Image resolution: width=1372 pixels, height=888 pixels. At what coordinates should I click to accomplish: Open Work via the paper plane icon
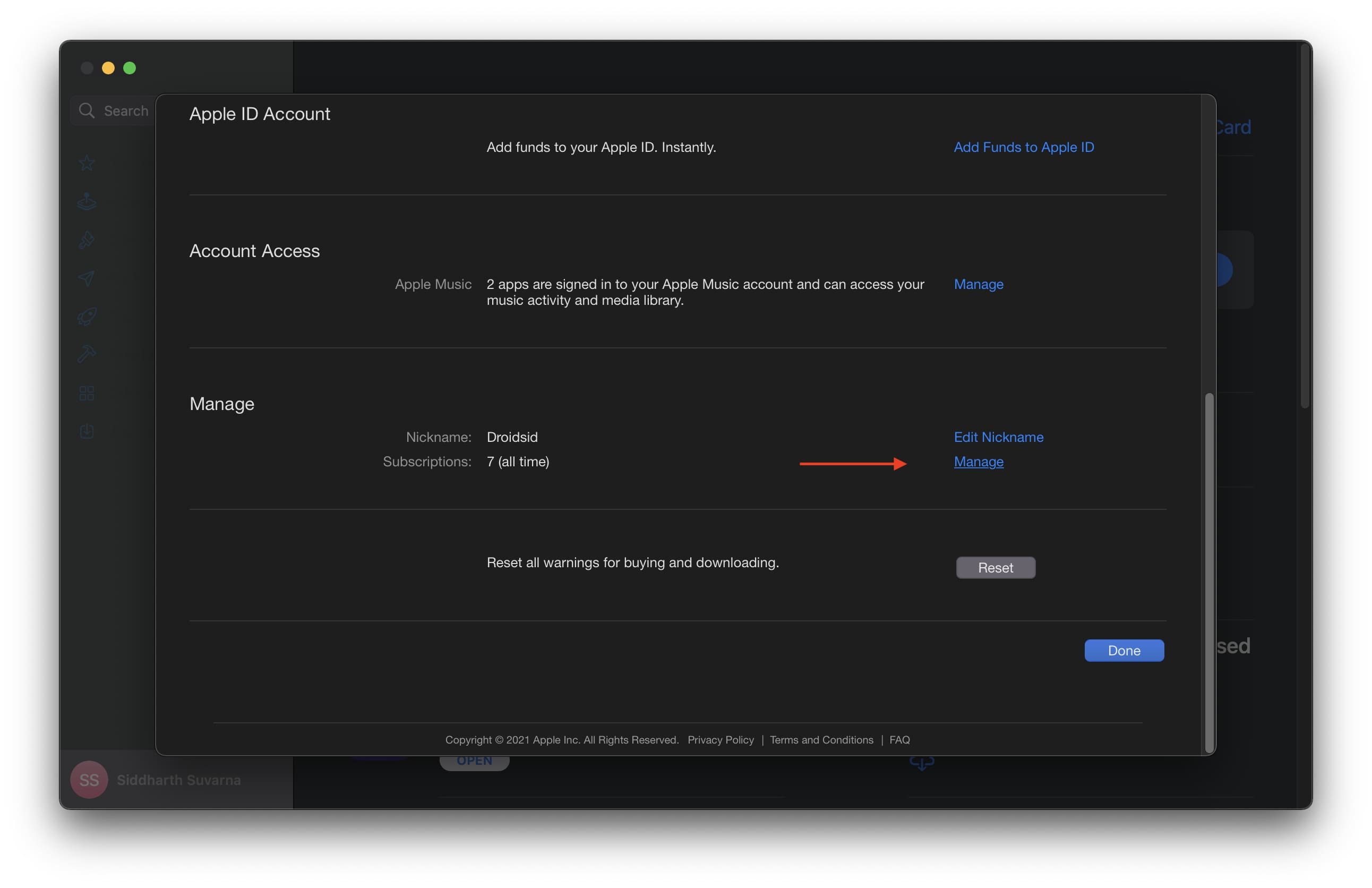pyautogui.click(x=87, y=278)
